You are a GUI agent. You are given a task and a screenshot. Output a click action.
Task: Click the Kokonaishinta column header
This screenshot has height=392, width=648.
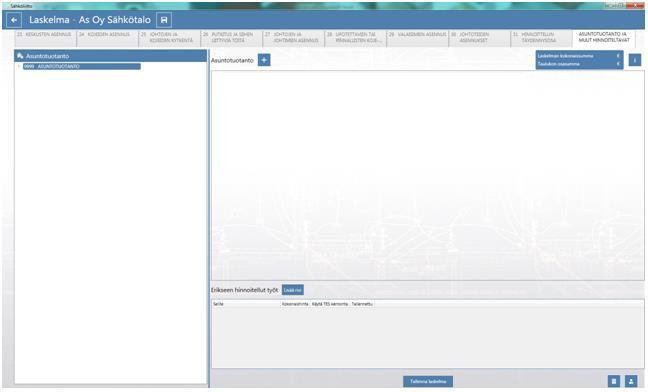click(295, 304)
